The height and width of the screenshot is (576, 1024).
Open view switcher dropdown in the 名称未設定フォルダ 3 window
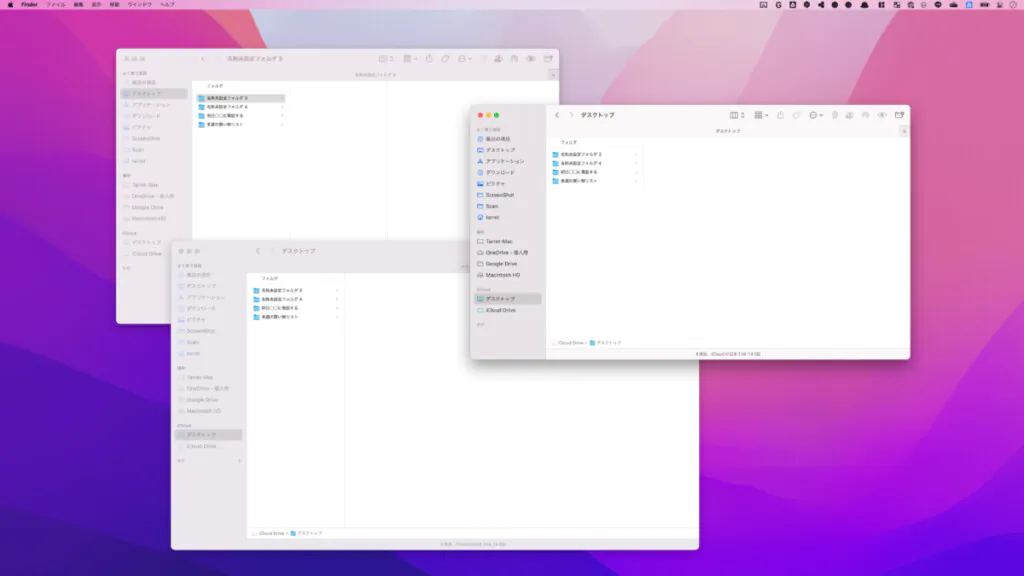(387, 59)
